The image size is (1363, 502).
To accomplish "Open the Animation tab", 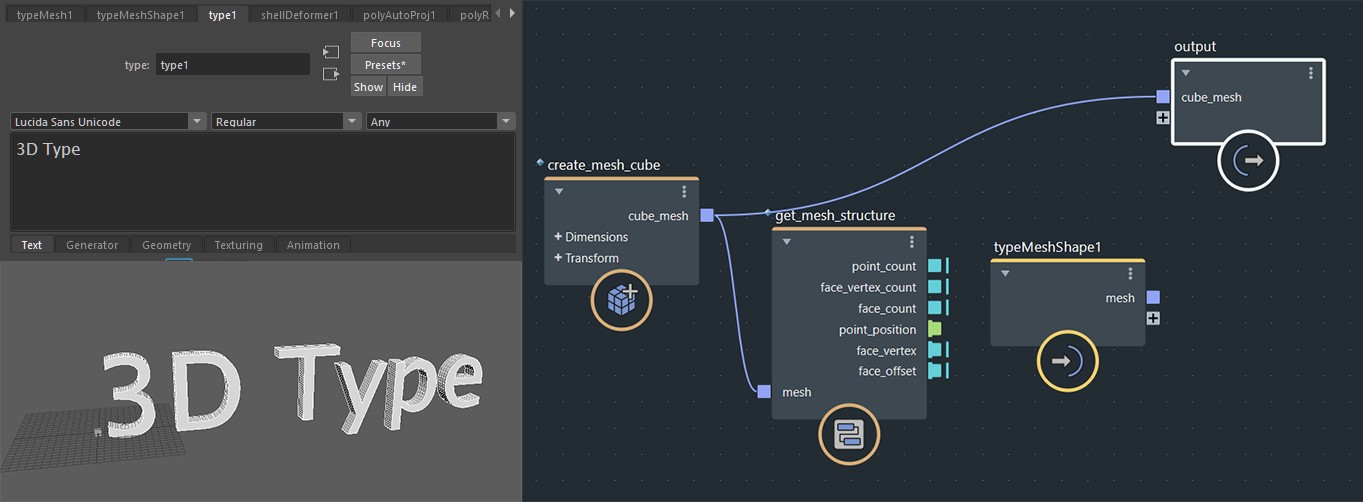I will click(313, 245).
